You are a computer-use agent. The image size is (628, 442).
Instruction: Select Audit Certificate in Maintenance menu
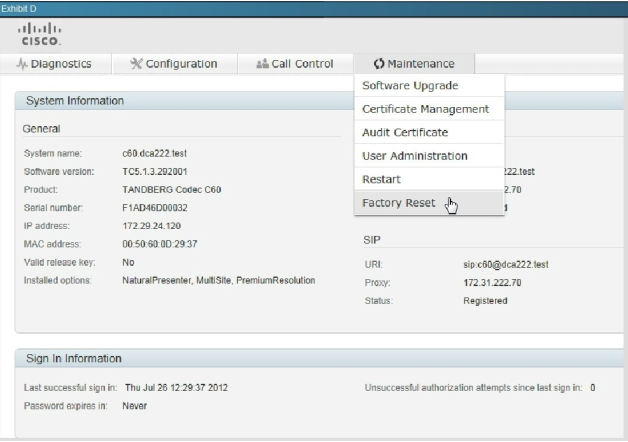(x=429, y=133)
